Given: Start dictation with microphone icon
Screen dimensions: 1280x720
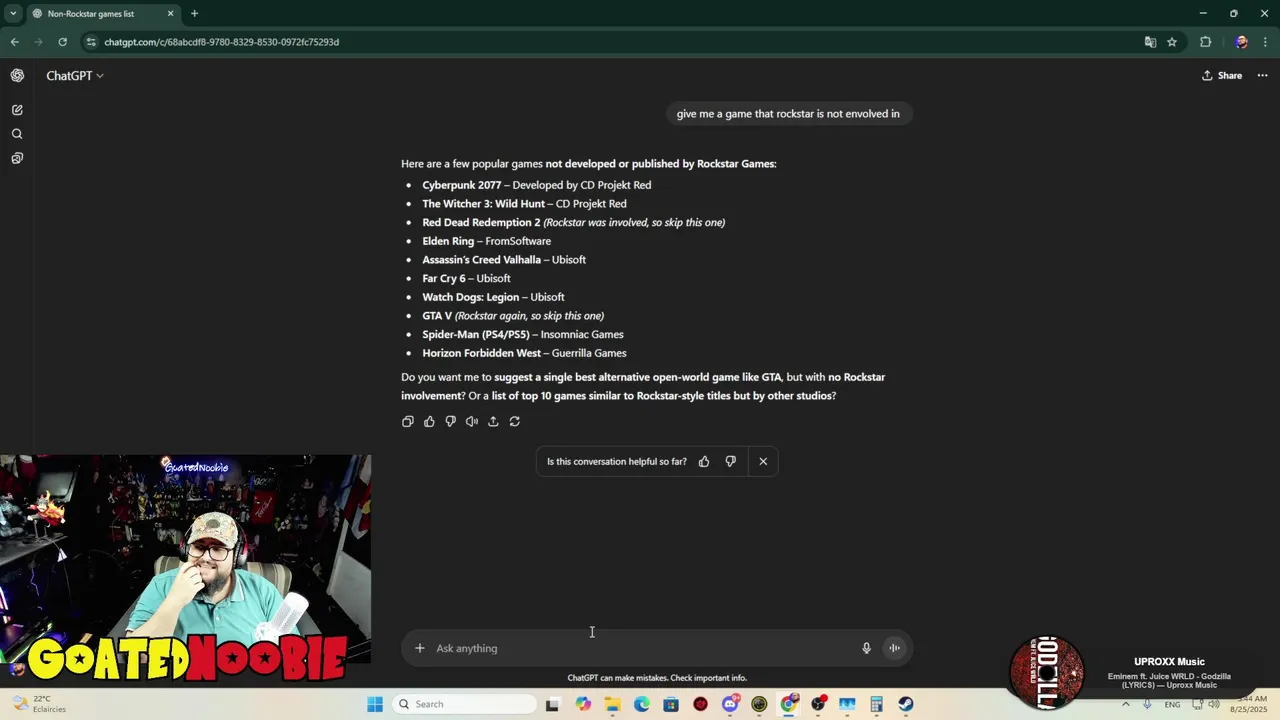Looking at the screenshot, I should pos(867,648).
